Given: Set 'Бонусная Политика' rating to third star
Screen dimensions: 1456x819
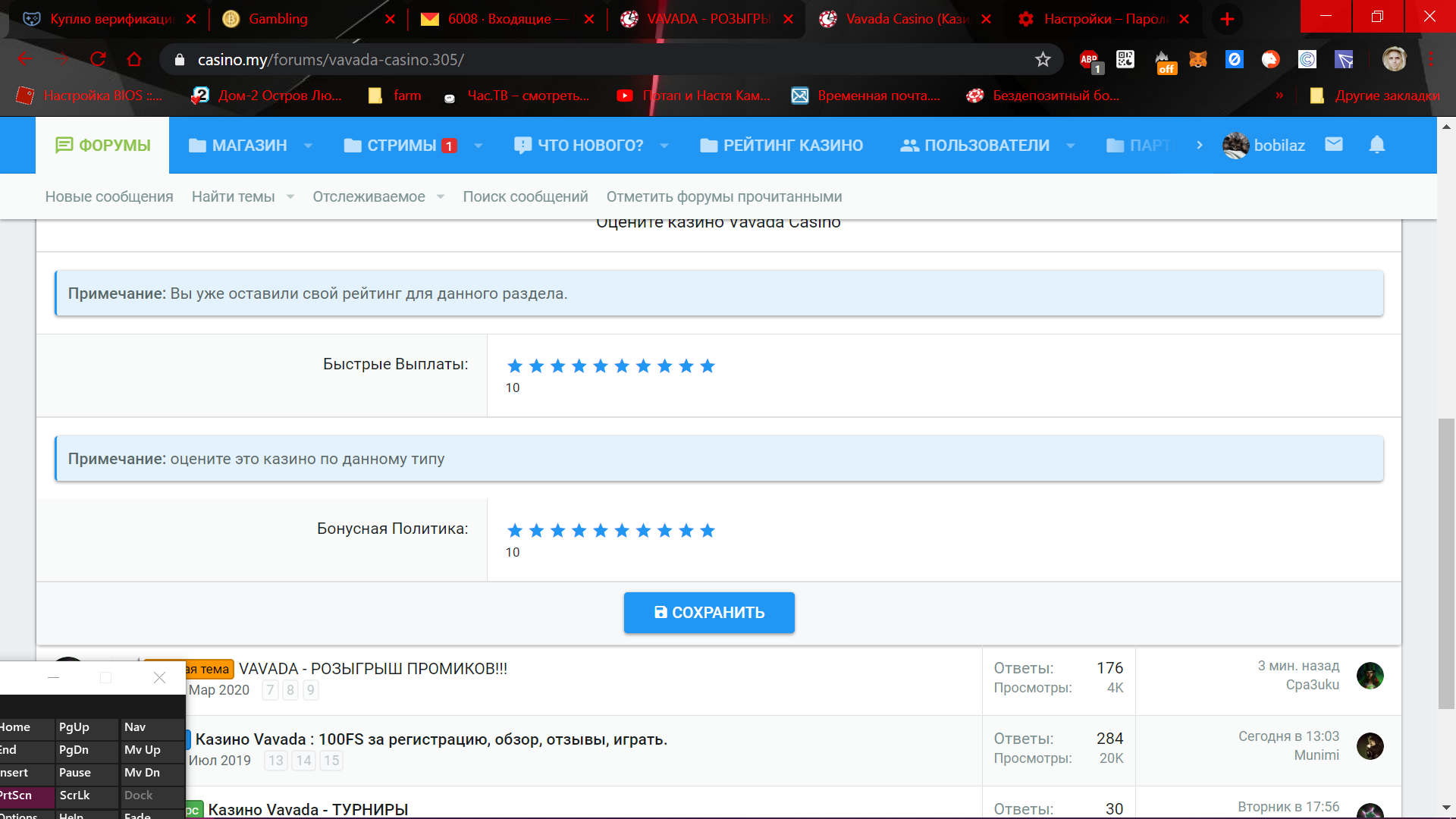Looking at the screenshot, I should pyautogui.click(x=558, y=531).
